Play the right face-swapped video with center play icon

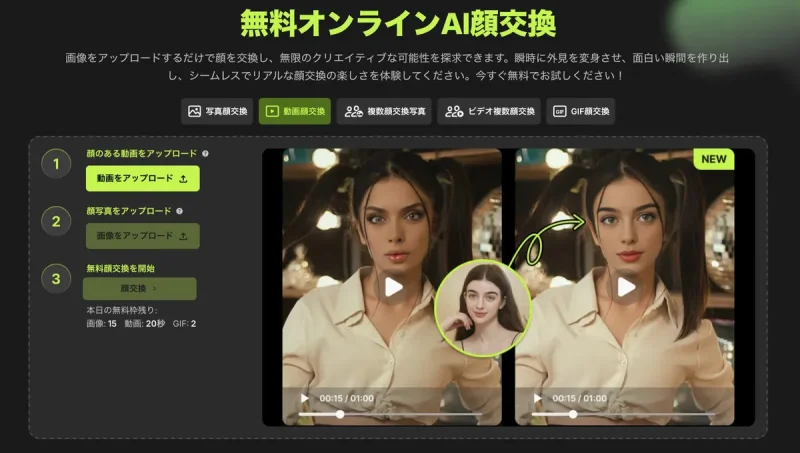point(626,287)
